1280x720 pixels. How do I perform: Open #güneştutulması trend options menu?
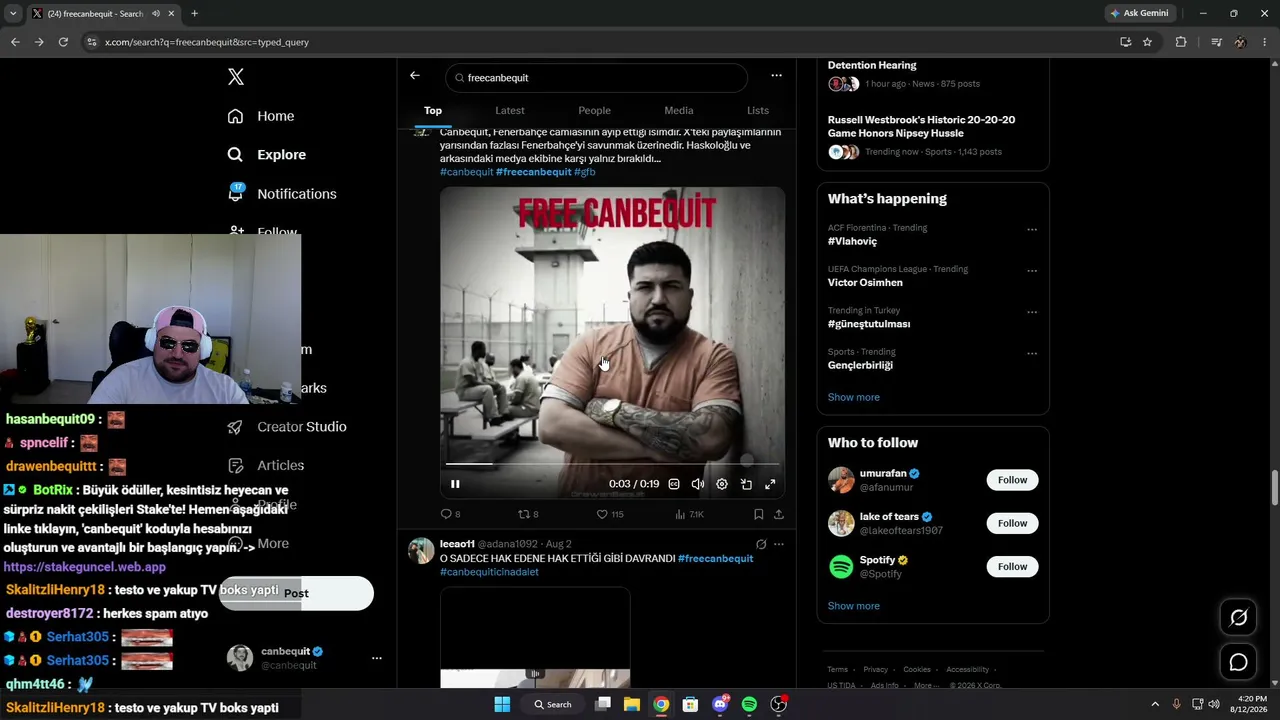click(x=1032, y=312)
